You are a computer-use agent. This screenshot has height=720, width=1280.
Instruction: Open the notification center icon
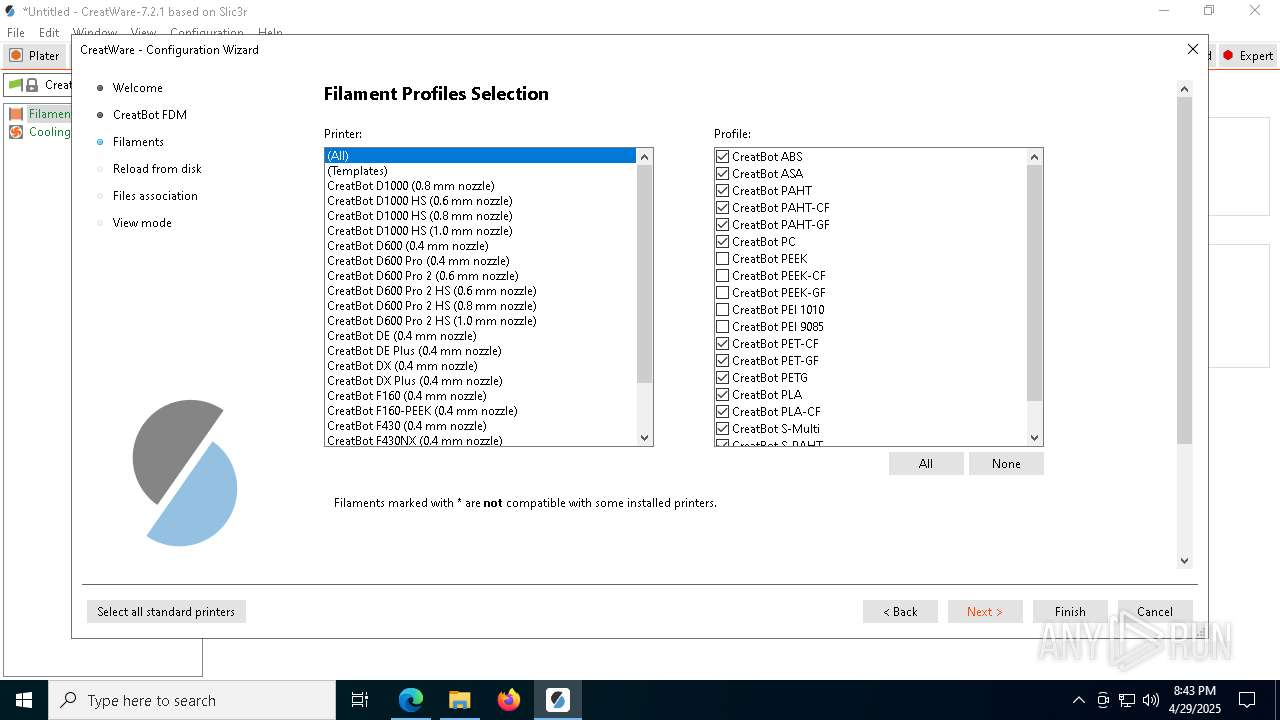[1247, 700]
